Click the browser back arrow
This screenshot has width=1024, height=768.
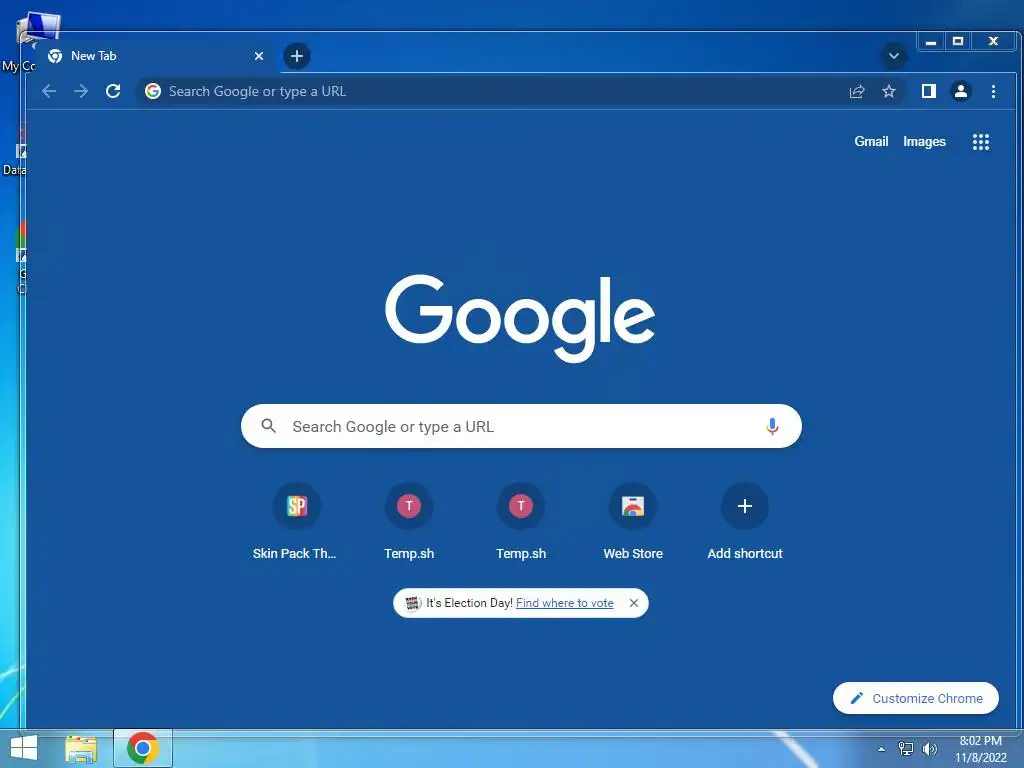coord(49,91)
